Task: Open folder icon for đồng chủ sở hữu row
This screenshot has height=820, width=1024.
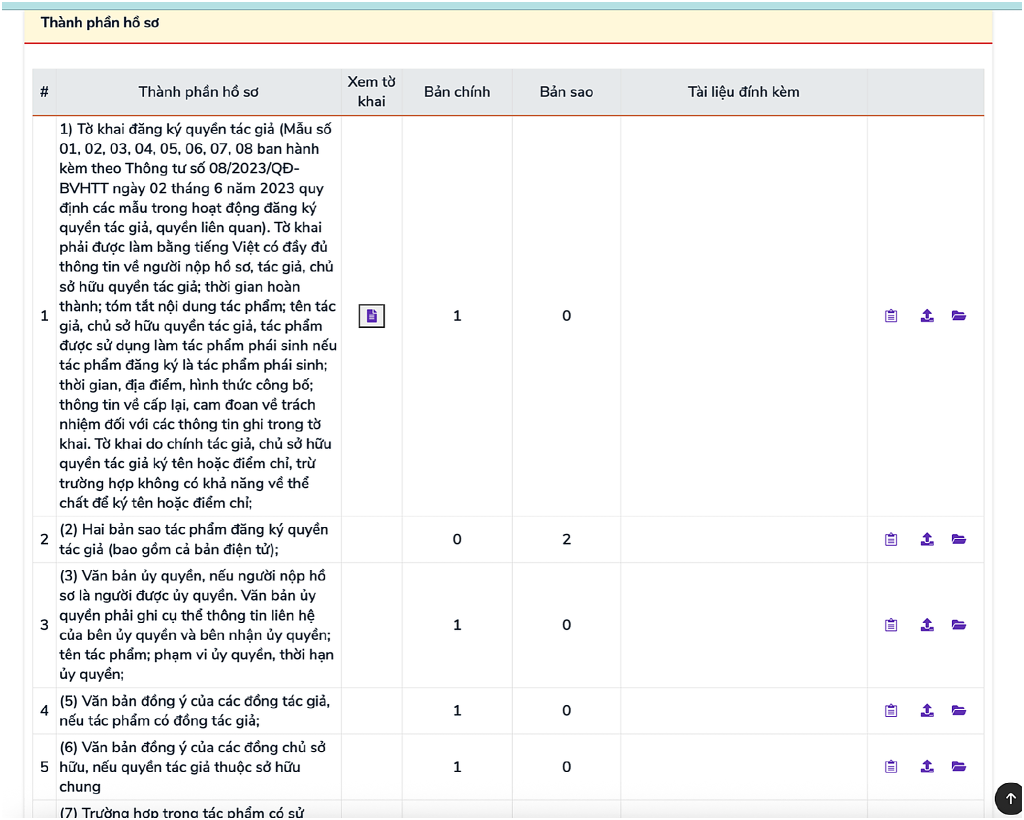Action: 959,766
